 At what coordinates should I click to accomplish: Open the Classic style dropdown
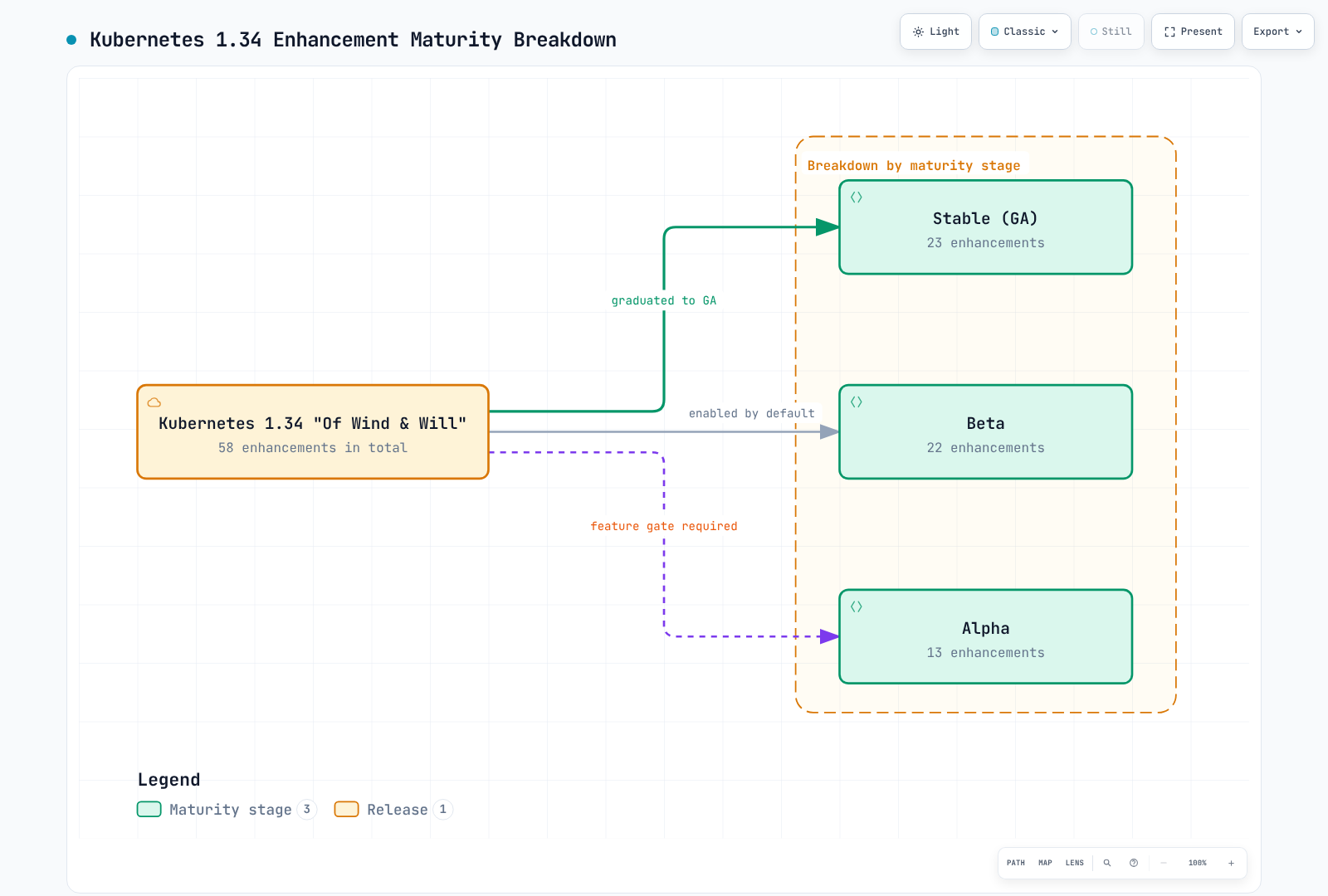click(1024, 32)
